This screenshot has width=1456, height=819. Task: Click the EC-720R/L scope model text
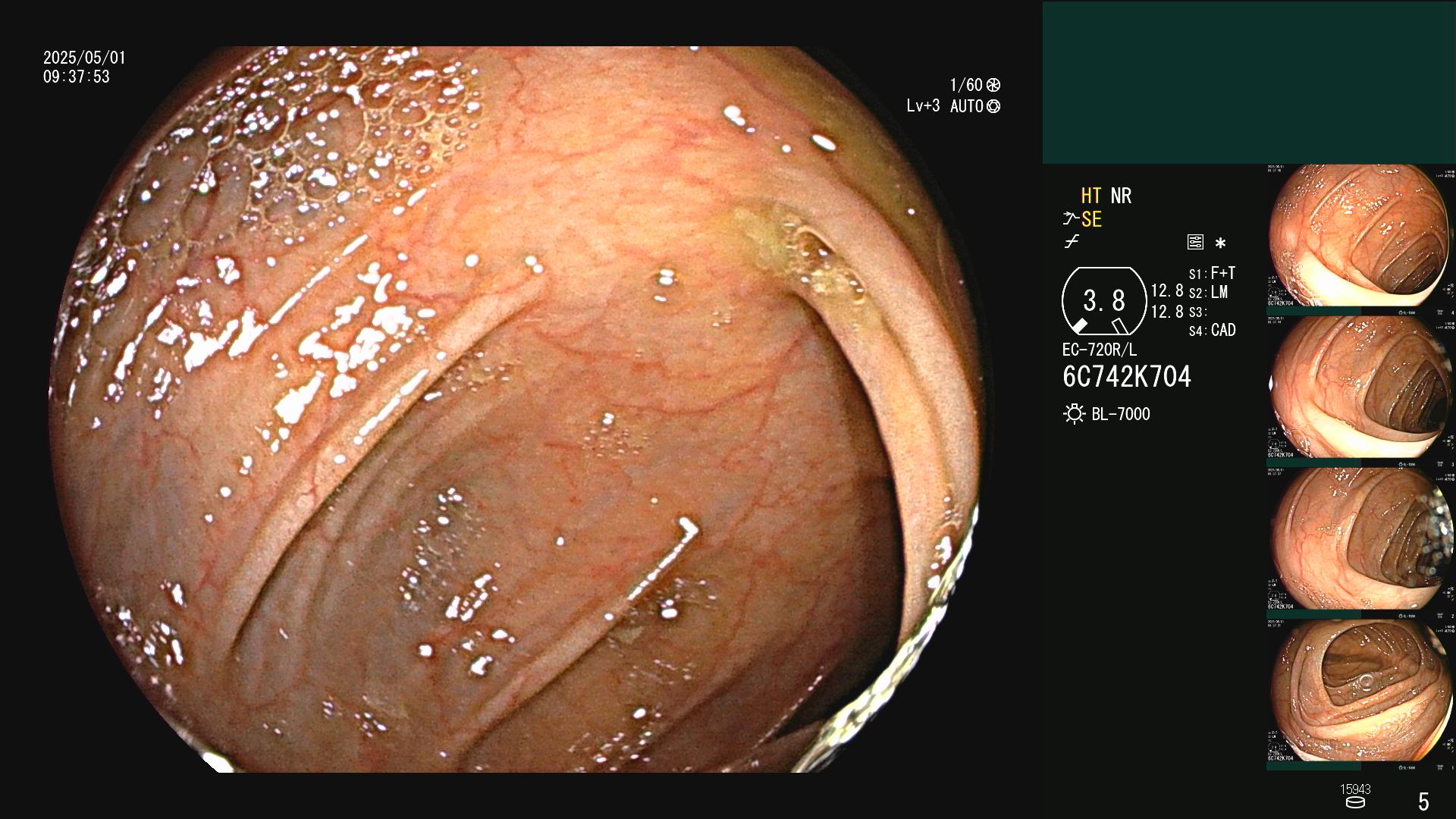pyautogui.click(x=1100, y=350)
